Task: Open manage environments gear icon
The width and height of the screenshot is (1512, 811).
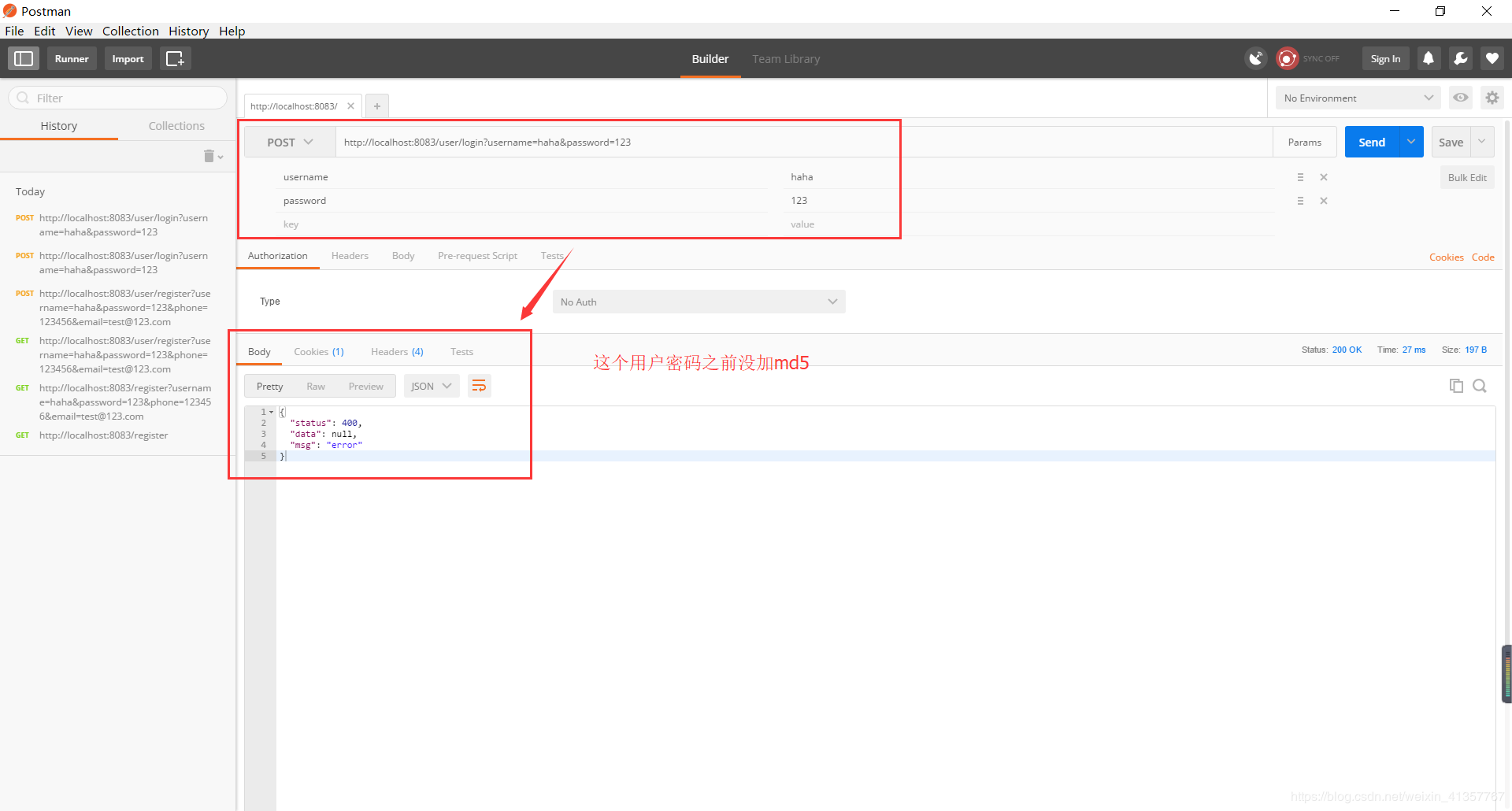Action: pos(1492,98)
